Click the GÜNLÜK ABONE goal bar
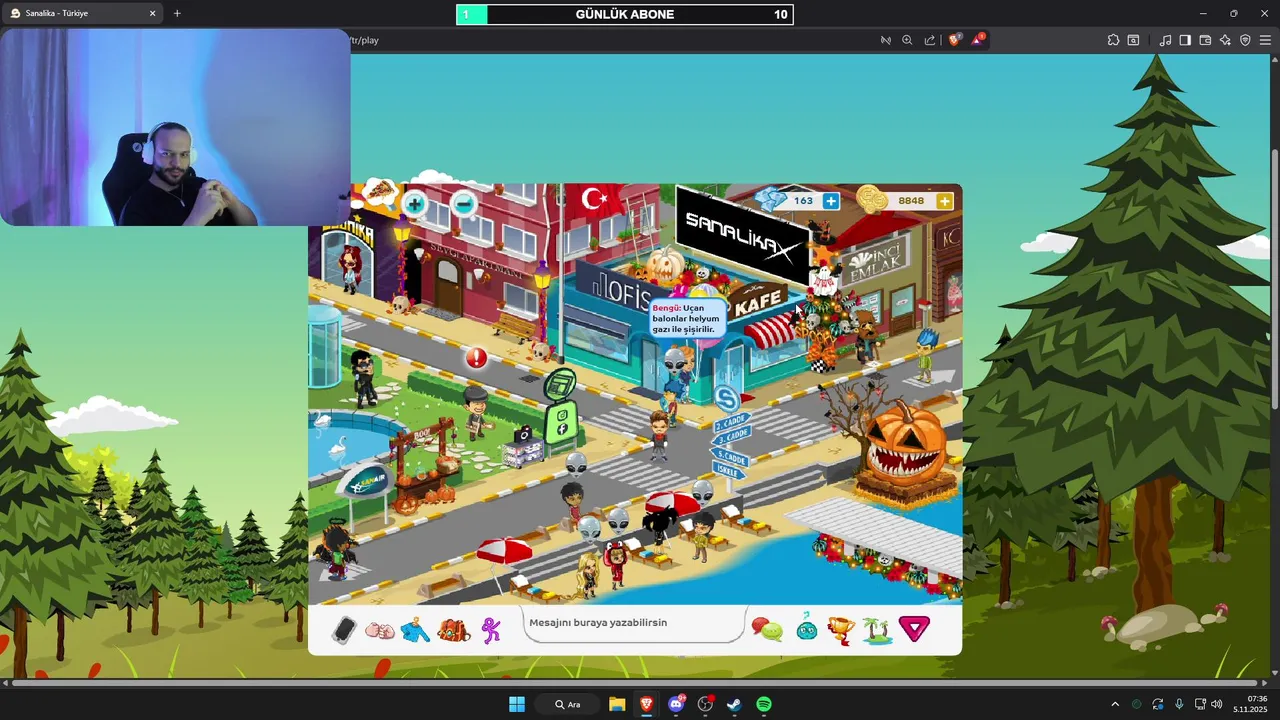Image resolution: width=1280 pixels, height=720 pixels. [x=625, y=14]
